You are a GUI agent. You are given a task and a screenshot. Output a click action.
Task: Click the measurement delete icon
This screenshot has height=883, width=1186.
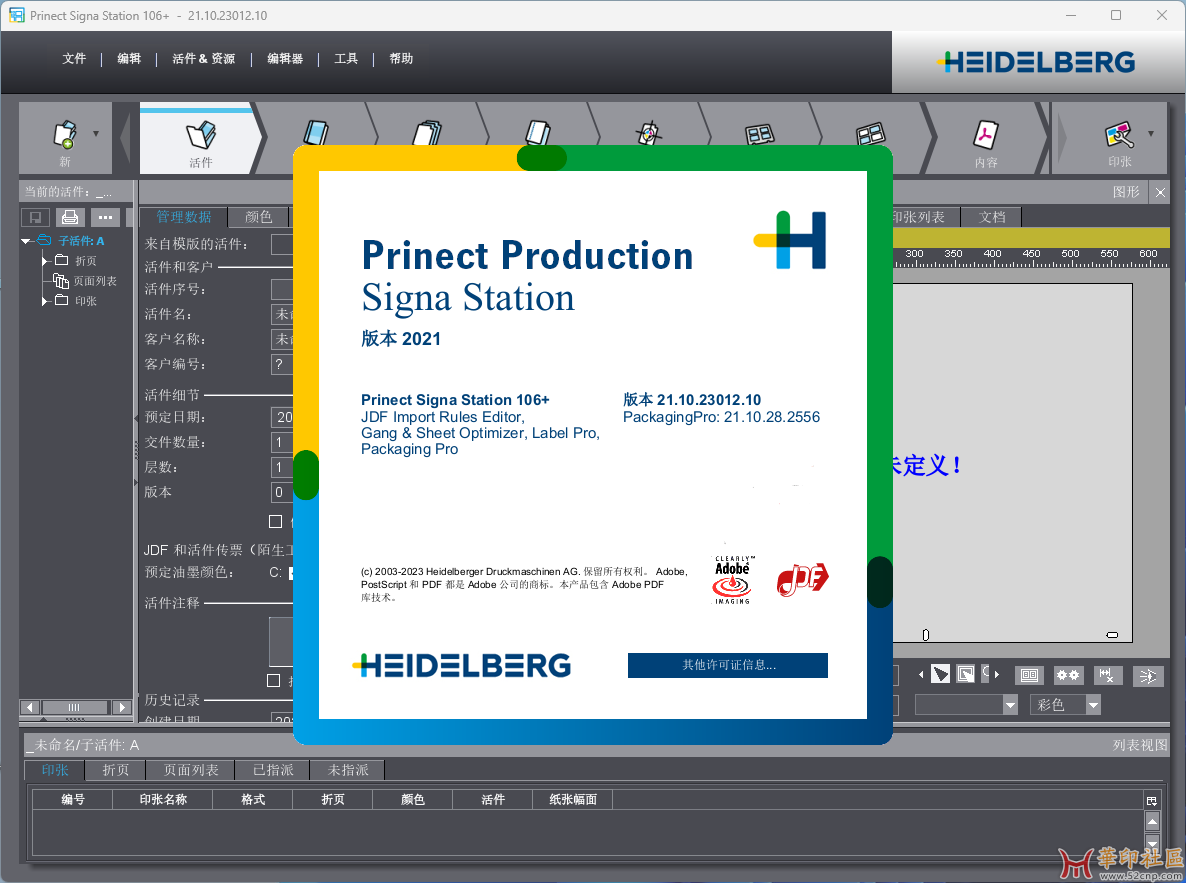pyautogui.click(x=1107, y=675)
